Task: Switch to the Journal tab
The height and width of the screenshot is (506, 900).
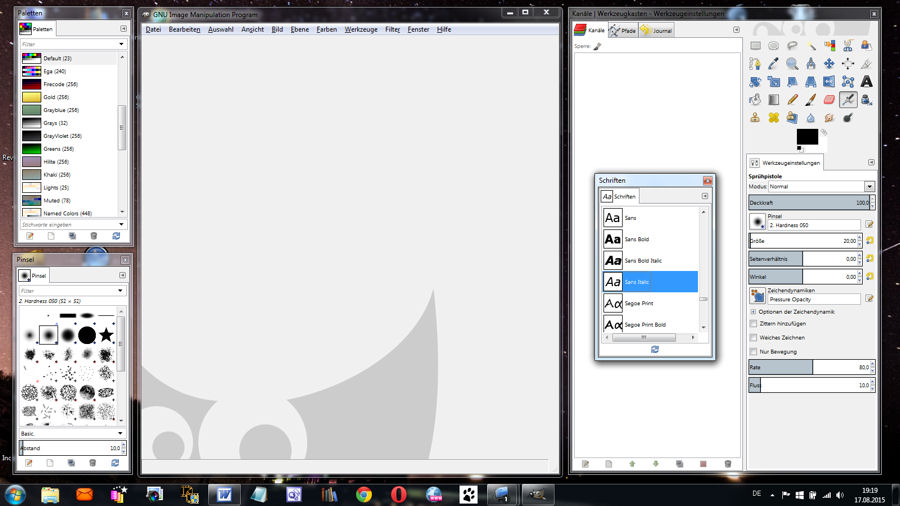Action: point(657,30)
